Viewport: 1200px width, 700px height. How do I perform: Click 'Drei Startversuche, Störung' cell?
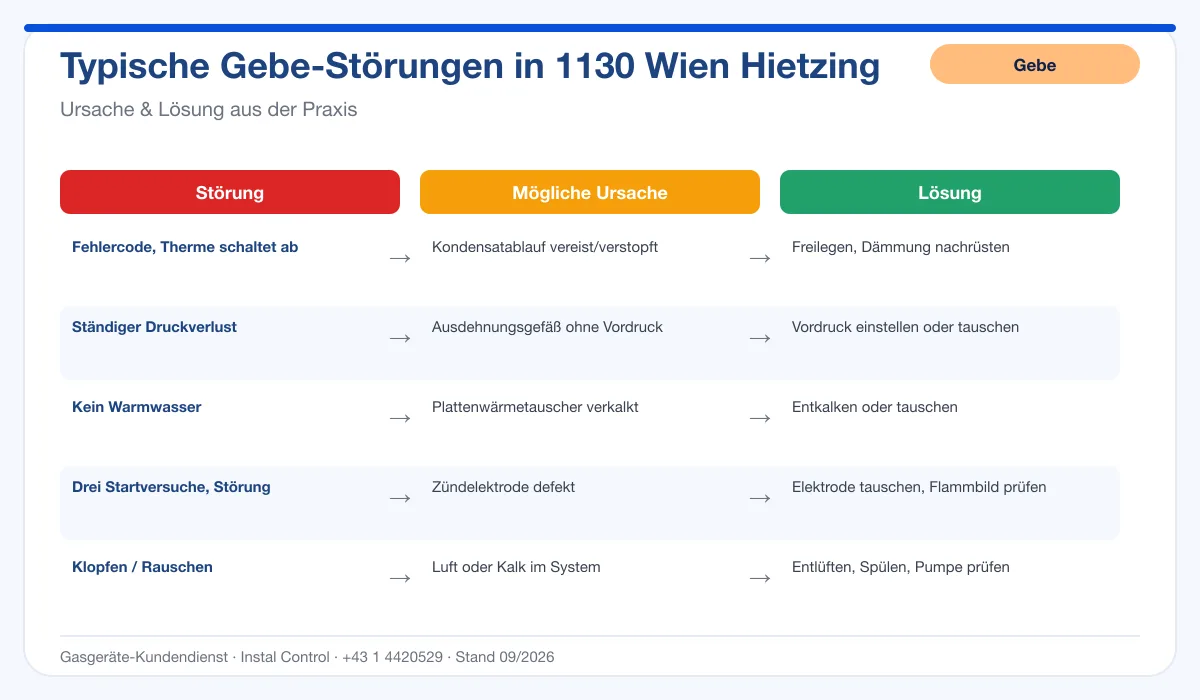(x=171, y=487)
